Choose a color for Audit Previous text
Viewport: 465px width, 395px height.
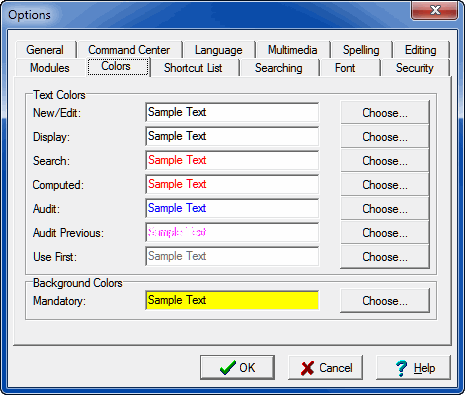[385, 233]
